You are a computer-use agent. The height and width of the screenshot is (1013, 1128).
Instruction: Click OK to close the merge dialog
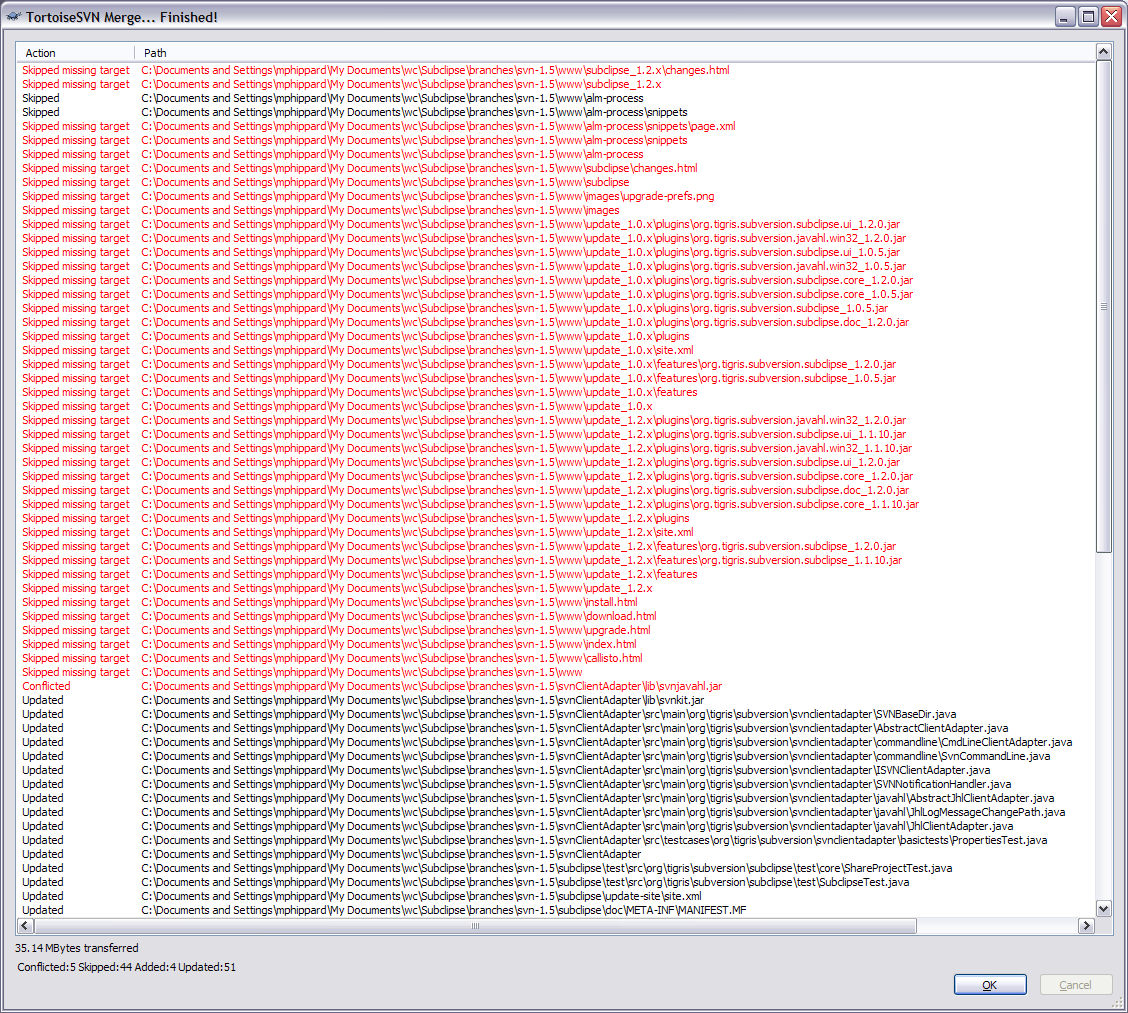click(989, 984)
